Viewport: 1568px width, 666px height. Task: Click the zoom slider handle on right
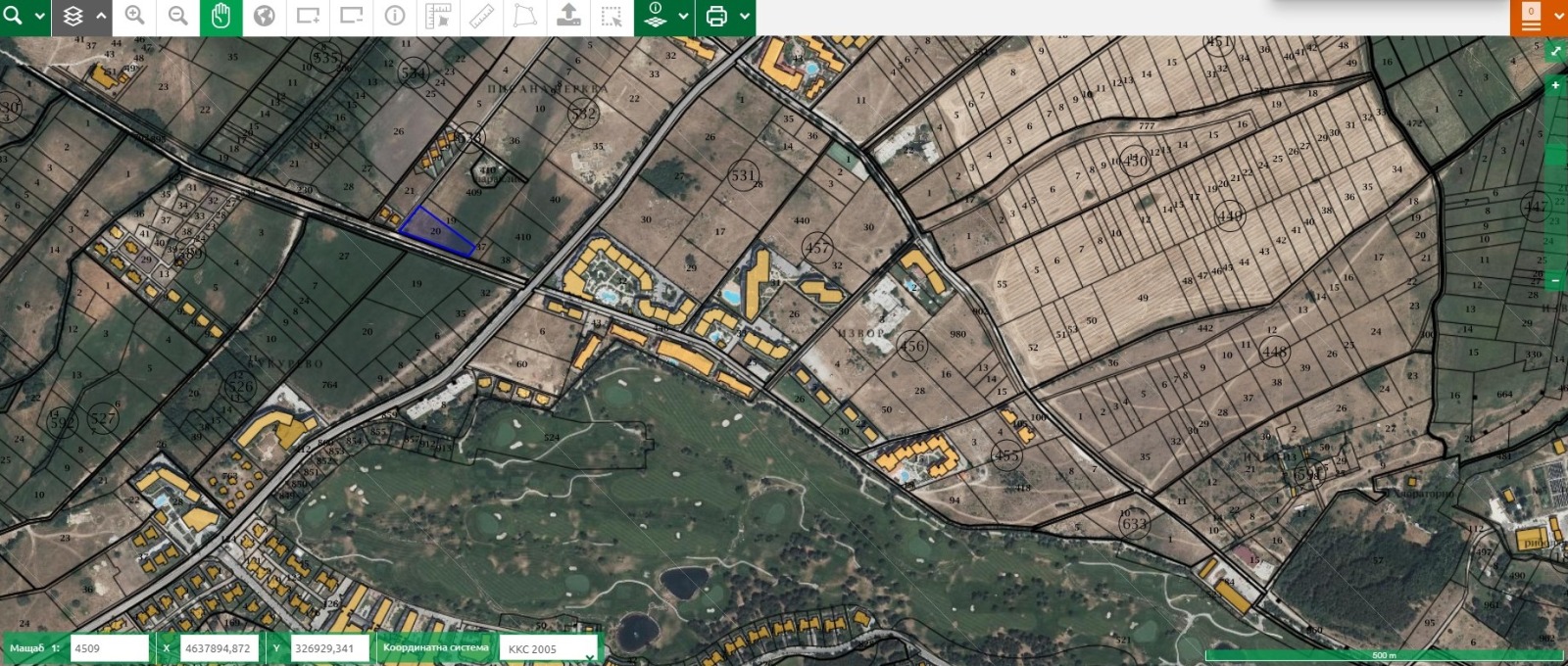1555,156
